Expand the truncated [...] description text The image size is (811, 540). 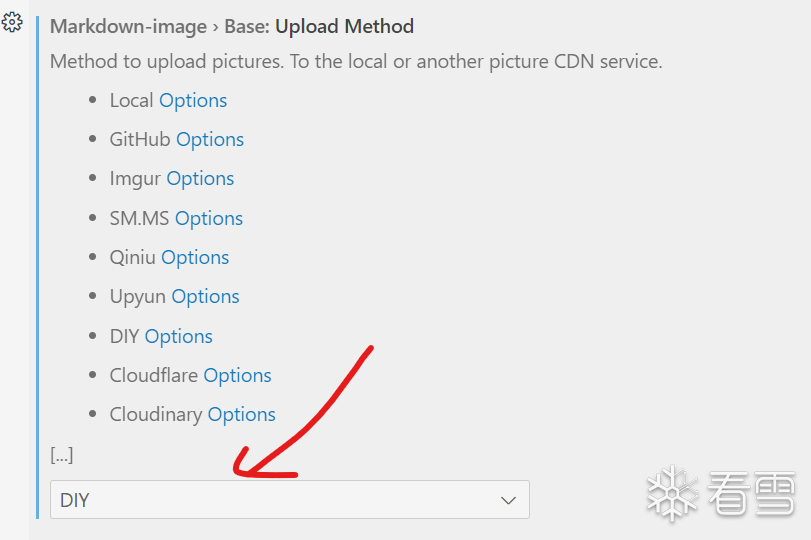(61, 455)
